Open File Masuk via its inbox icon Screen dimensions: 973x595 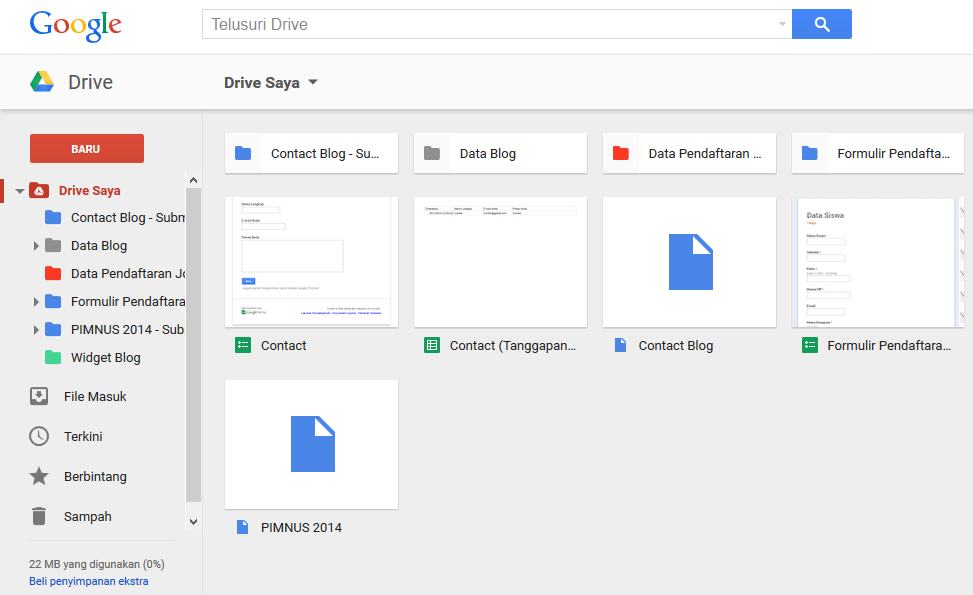pyautogui.click(x=39, y=396)
